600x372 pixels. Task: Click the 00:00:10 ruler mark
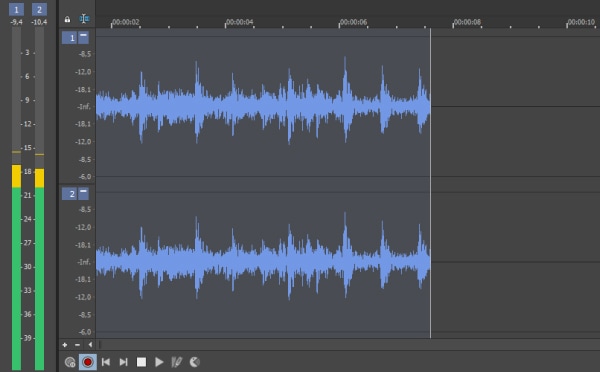(x=581, y=22)
